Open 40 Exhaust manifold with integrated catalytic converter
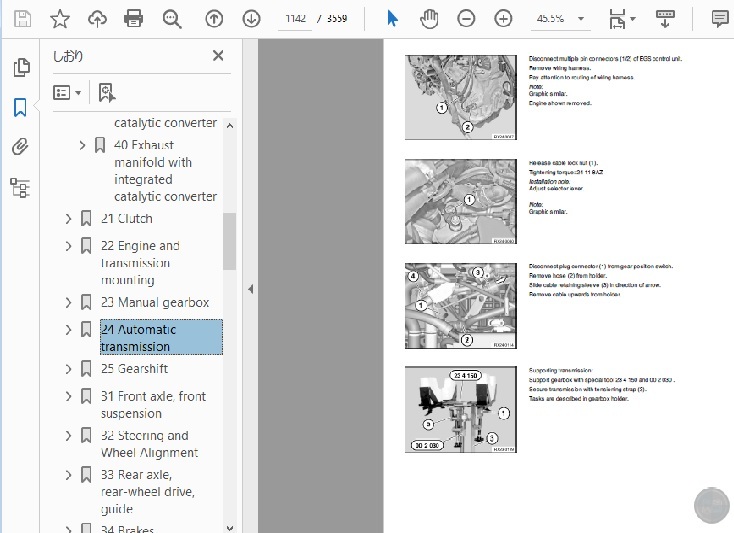Image resolution: width=734 pixels, height=533 pixels. tap(166, 171)
